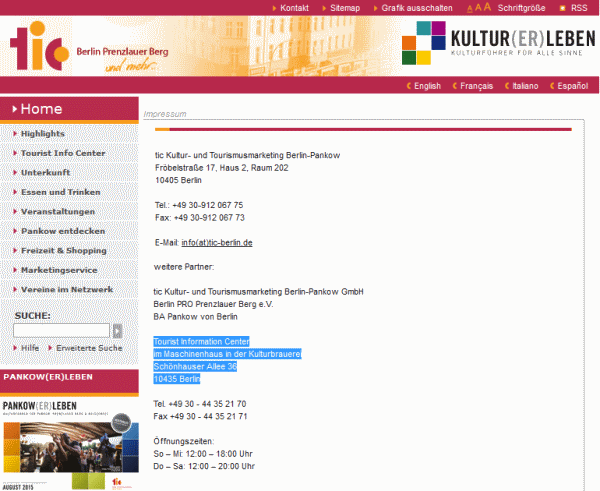
Task: Click the Tel. +49 30 - 44 35 21 70 line
Action: [x=200, y=404]
